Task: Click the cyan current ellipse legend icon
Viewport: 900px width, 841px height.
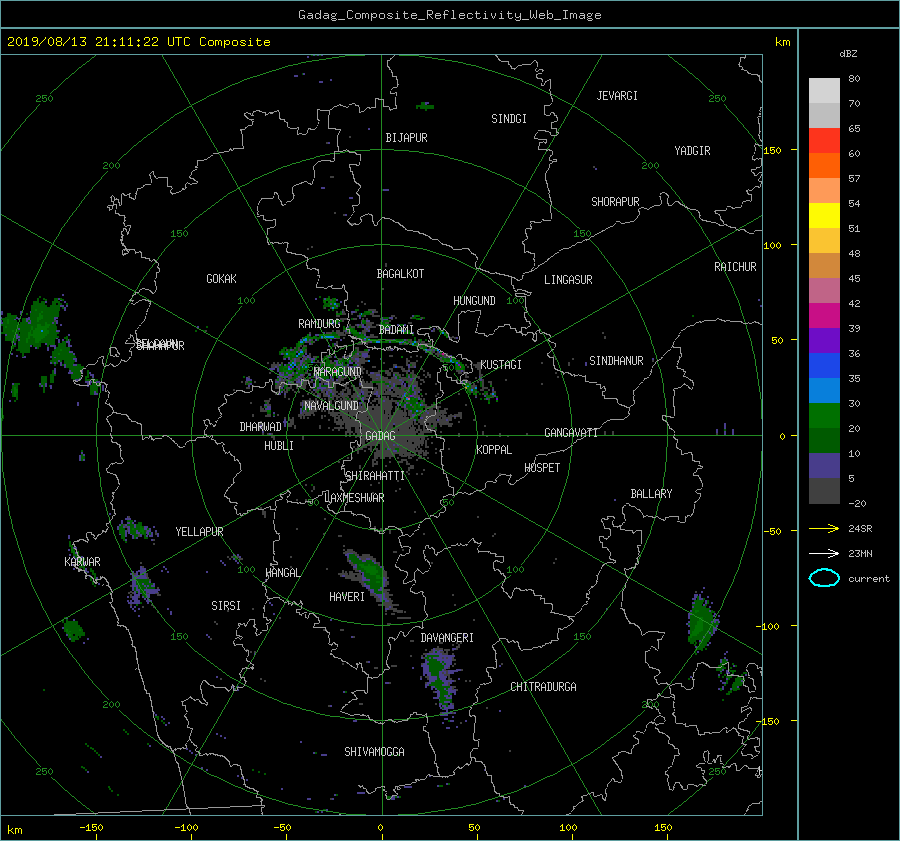Action: pos(824,578)
